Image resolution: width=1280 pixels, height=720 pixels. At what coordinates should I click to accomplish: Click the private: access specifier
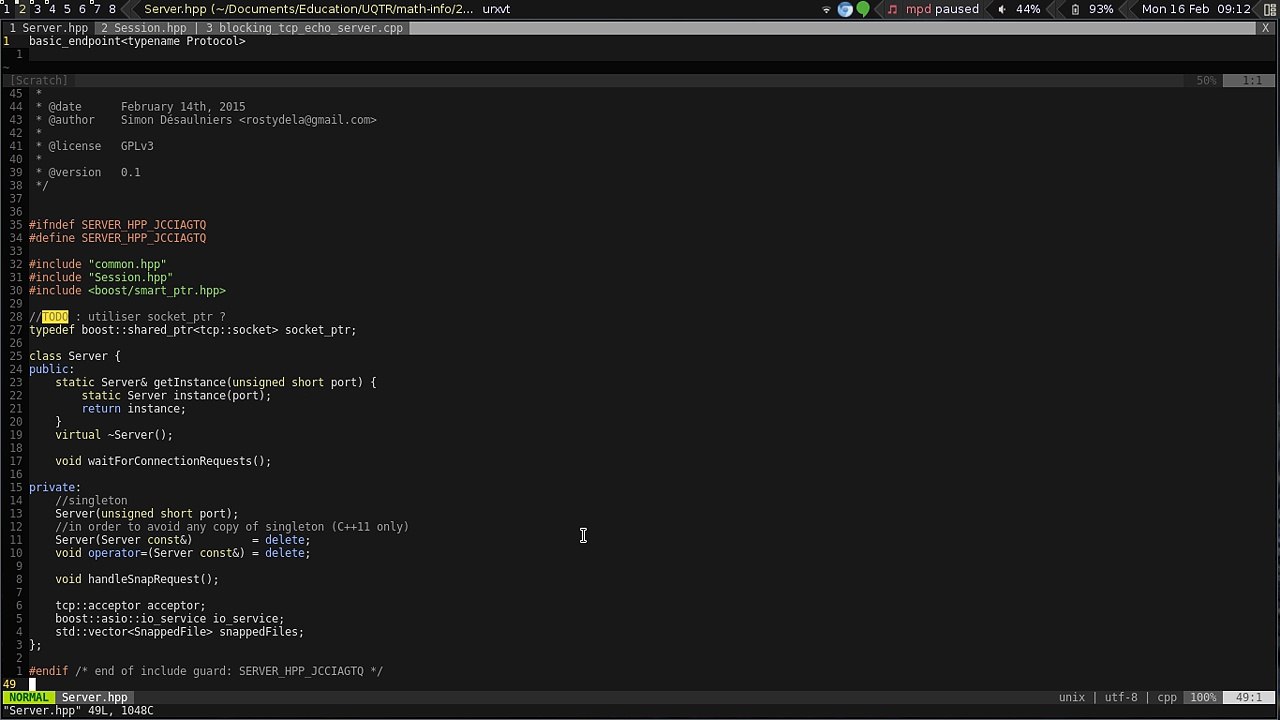coord(54,487)
